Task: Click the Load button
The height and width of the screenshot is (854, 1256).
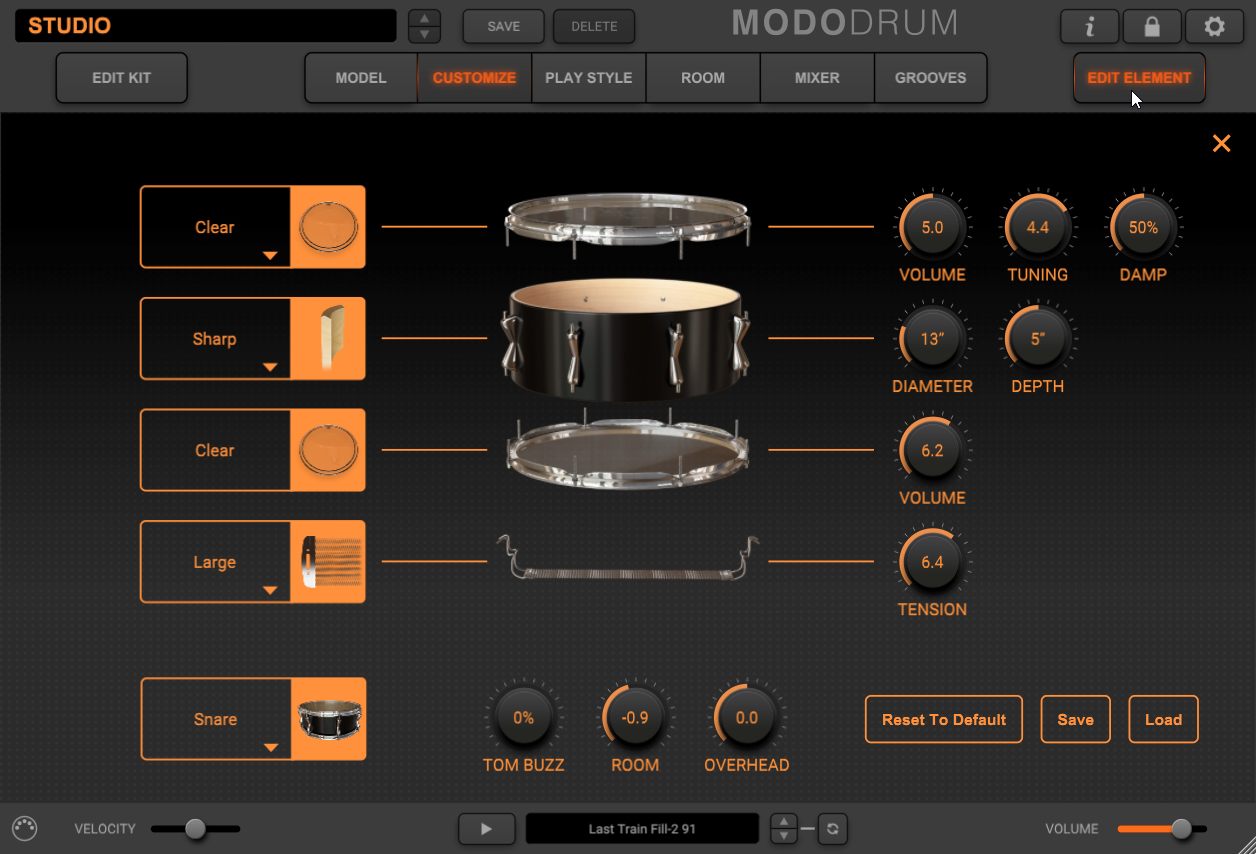Action: pyautogui.click(x=1163, y=719)
